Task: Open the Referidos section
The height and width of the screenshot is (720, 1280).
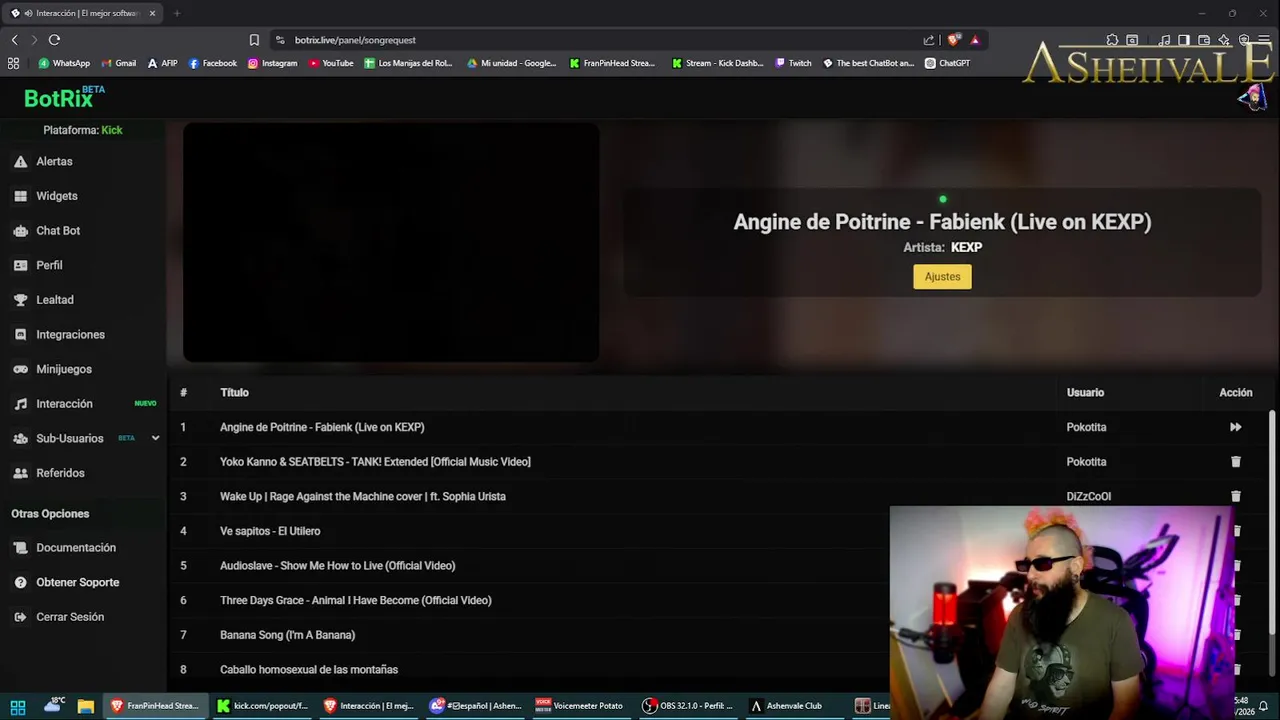Action: 60,473
